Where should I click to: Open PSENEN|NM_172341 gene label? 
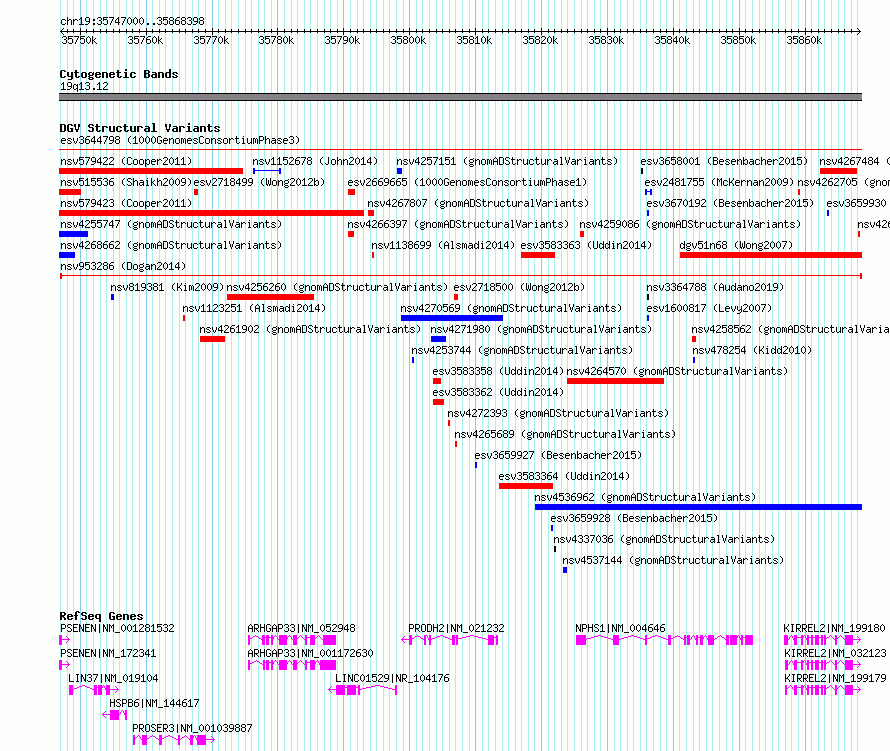click(x=108, y=653)
